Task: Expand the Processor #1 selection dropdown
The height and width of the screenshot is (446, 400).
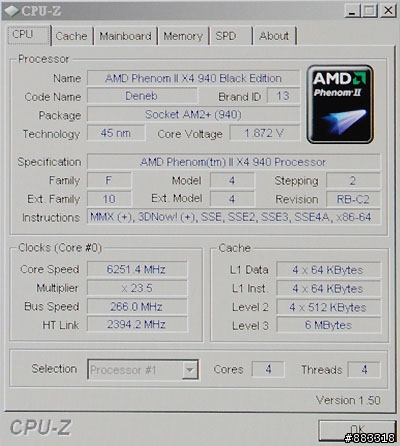Action: (190, 370)
